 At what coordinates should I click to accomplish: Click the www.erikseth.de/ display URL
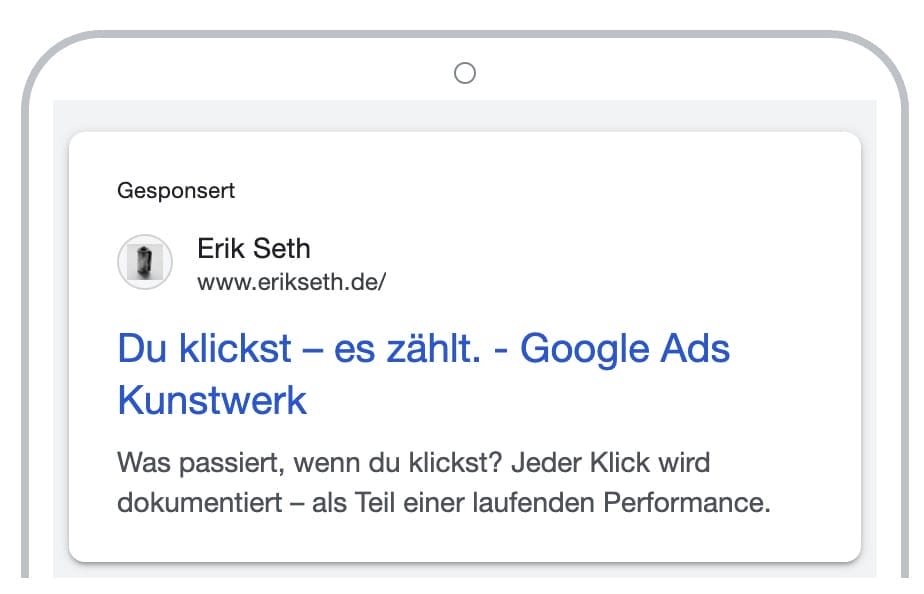click(291, 282)
